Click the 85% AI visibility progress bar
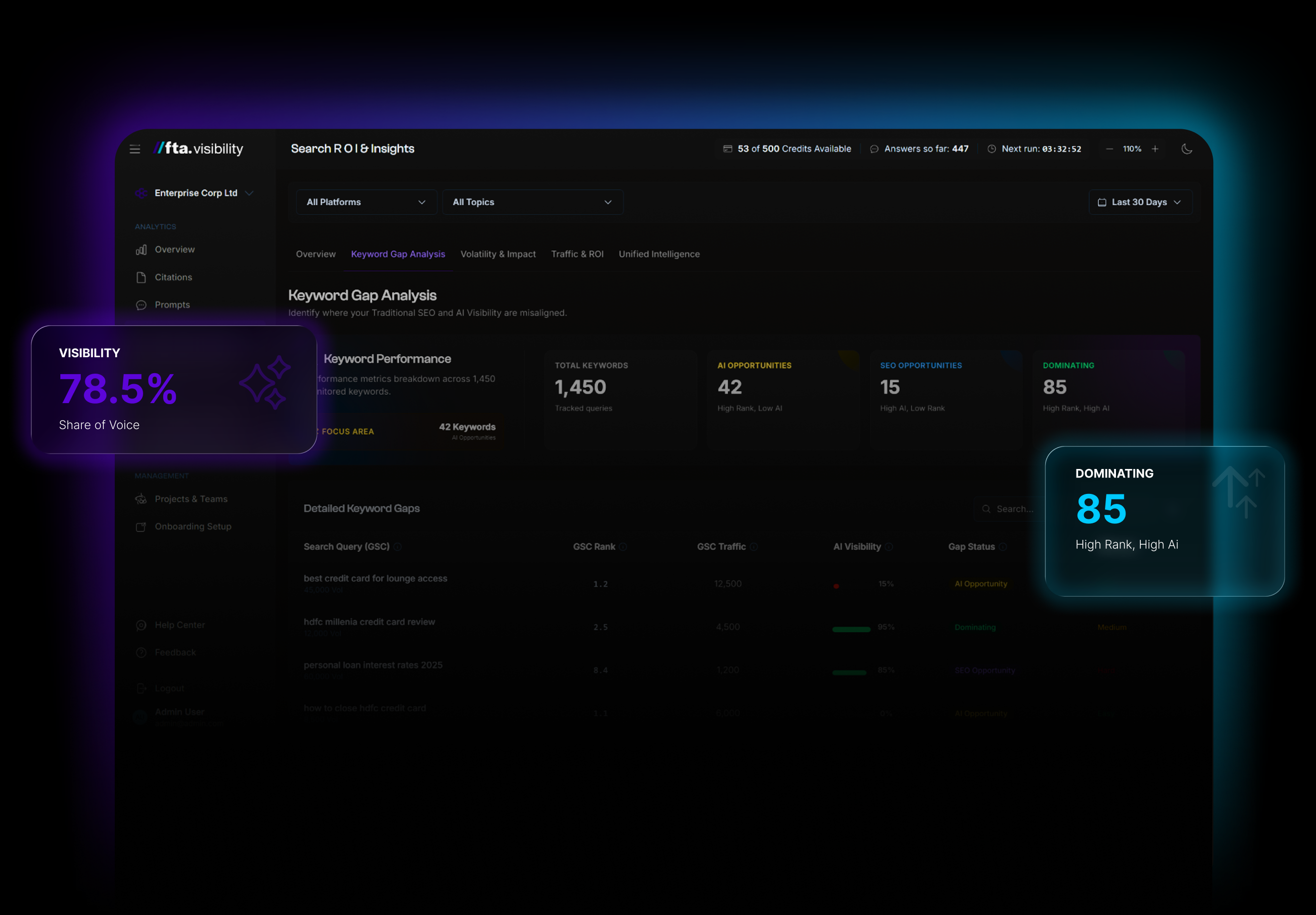The width and height of the screenshot is (1316, 915). 849,673
